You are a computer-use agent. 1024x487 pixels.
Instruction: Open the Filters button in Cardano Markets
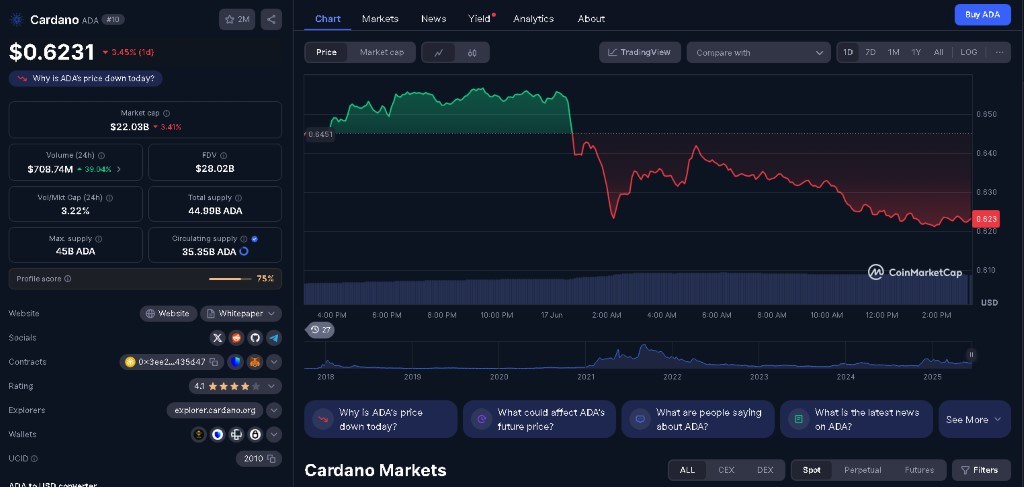(x=982, y=470)
